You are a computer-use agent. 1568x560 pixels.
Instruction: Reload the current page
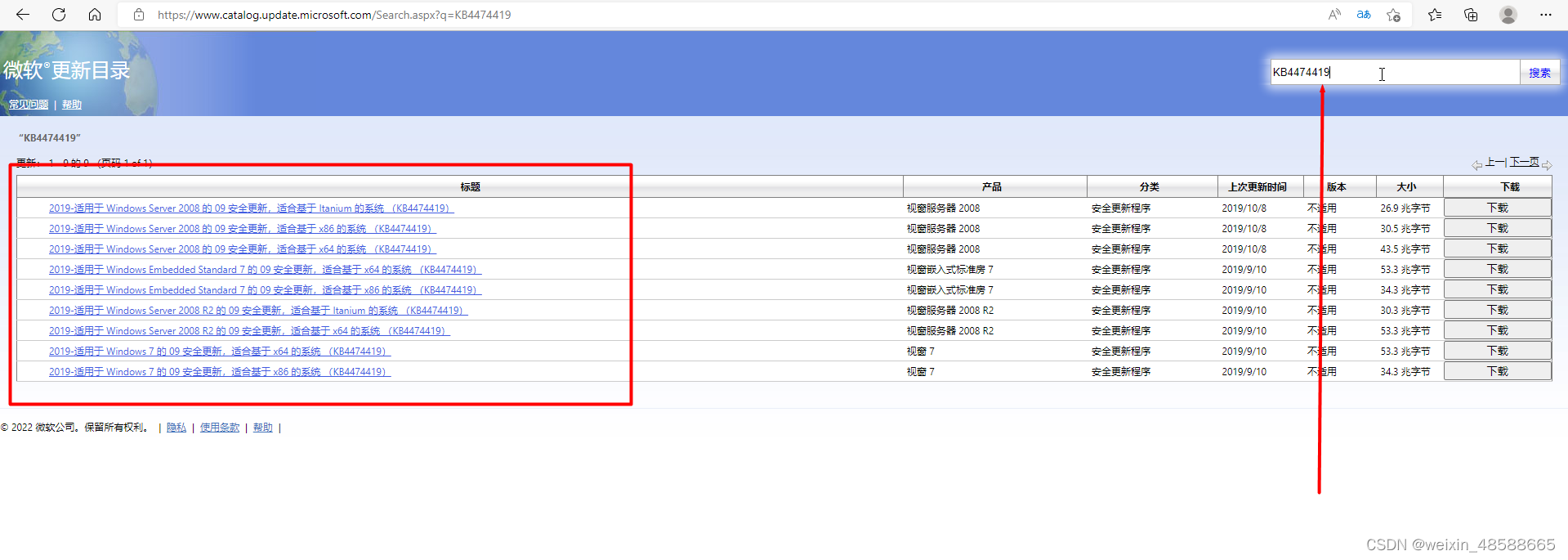tap(59, 15)
